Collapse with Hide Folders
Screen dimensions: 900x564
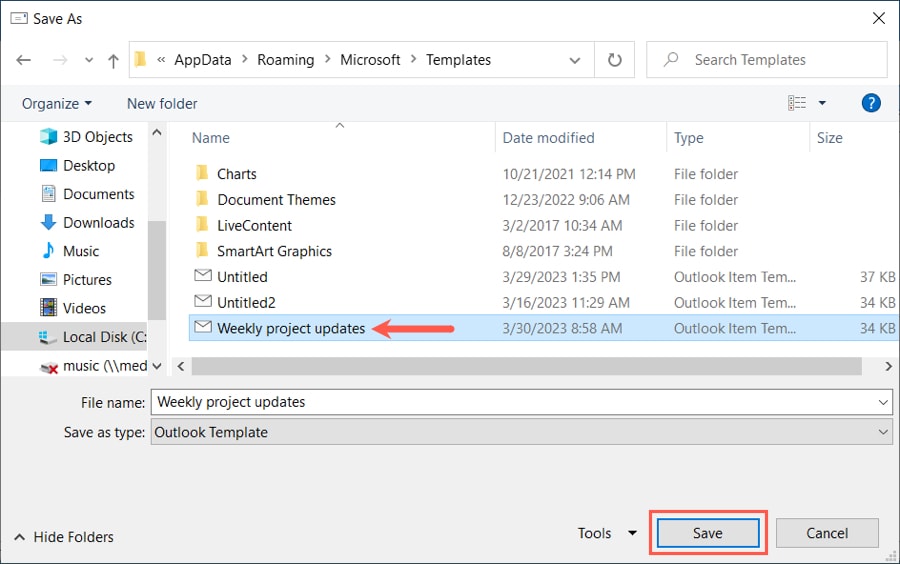pos(64,537)
